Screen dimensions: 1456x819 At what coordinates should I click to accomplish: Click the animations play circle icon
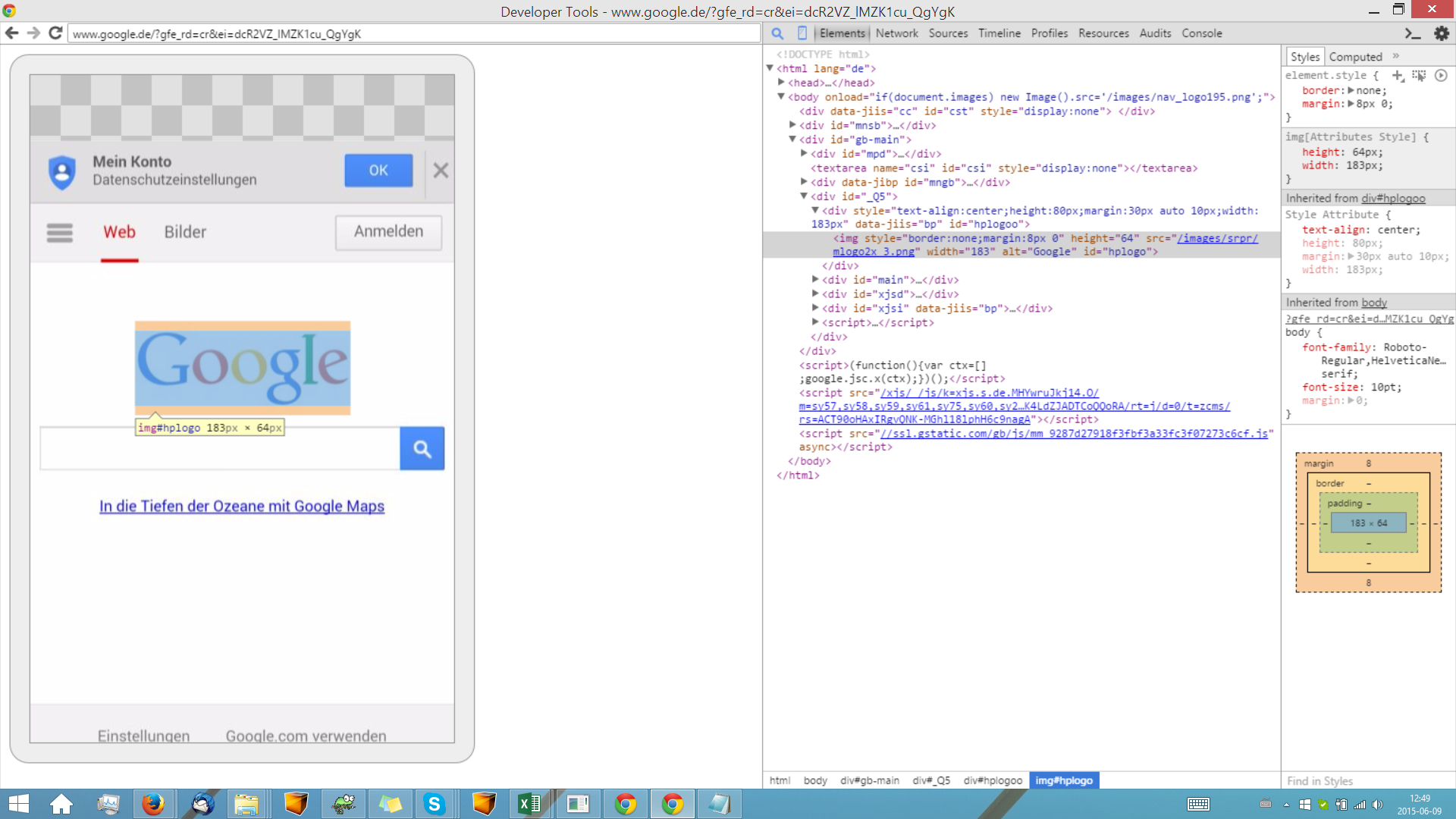[1441, 75]
